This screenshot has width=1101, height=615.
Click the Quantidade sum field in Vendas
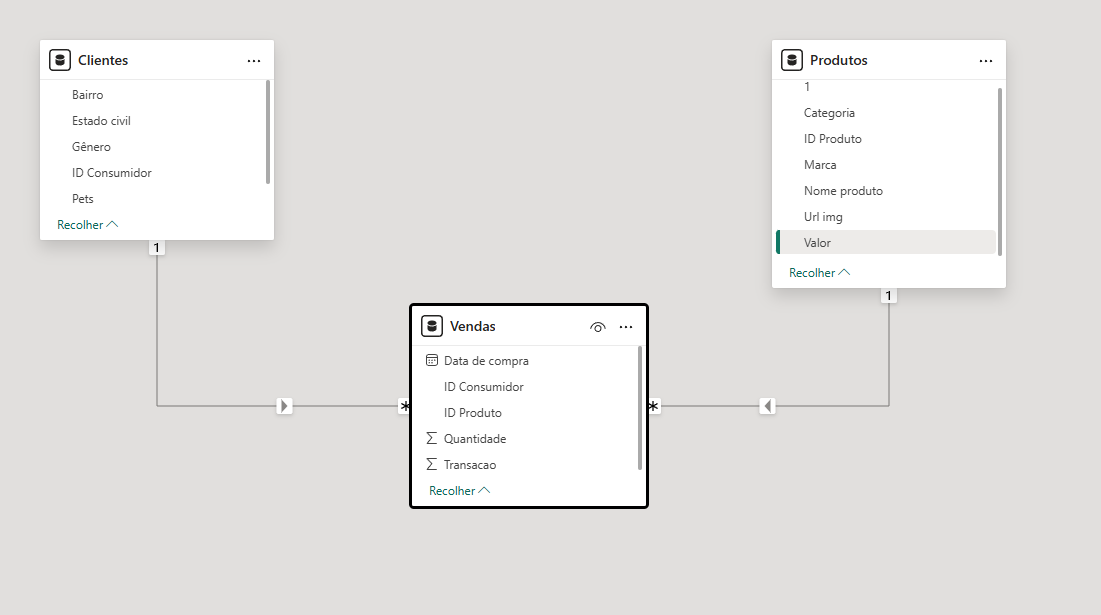point(475,439)
